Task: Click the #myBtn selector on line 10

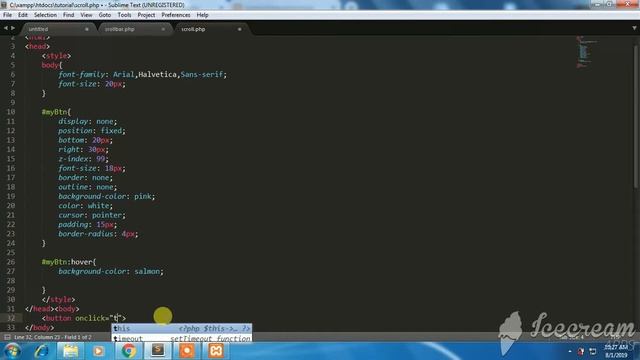Action: (56, 112)
